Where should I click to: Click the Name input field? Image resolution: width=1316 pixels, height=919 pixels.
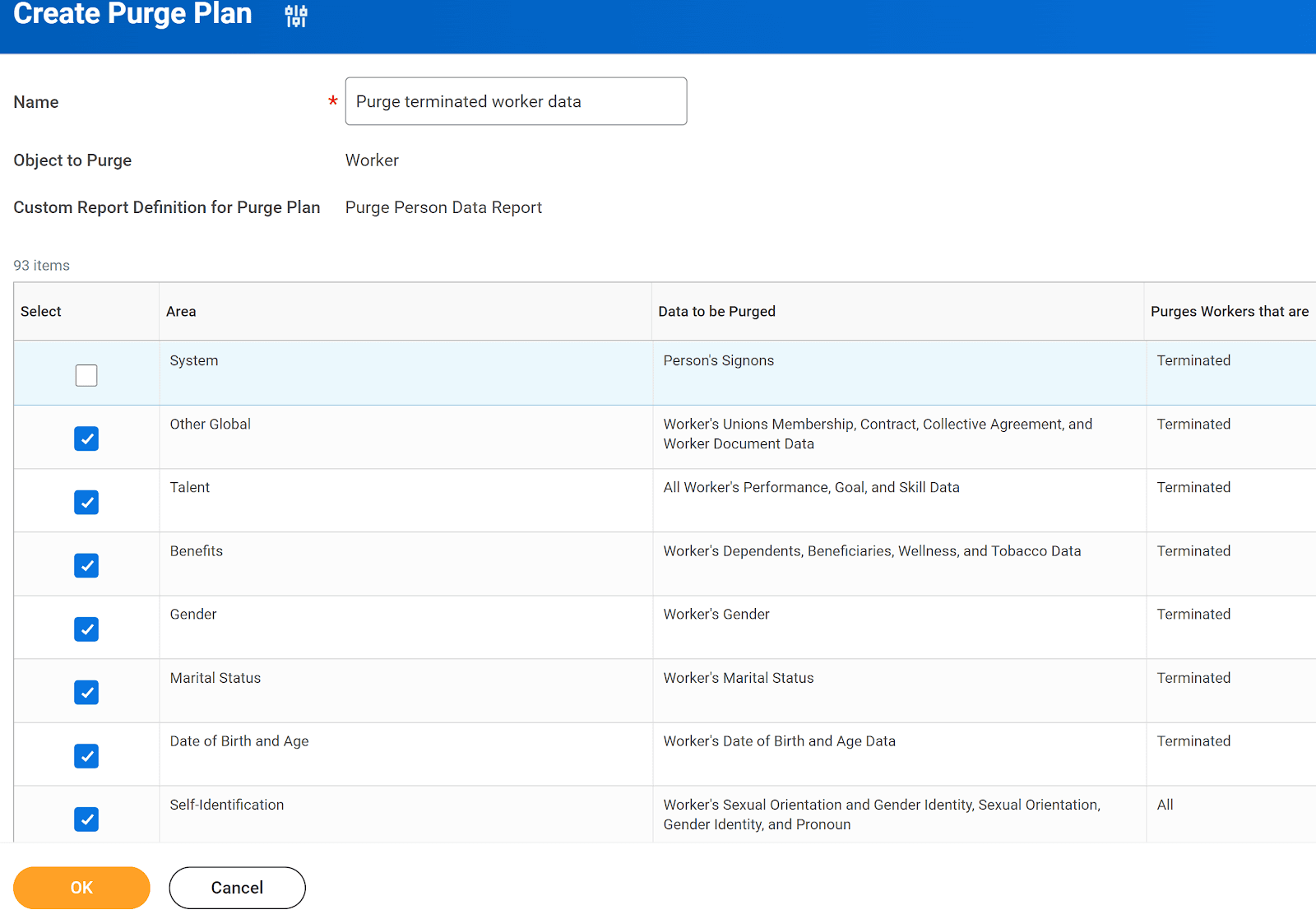click(x=516, y=101)
